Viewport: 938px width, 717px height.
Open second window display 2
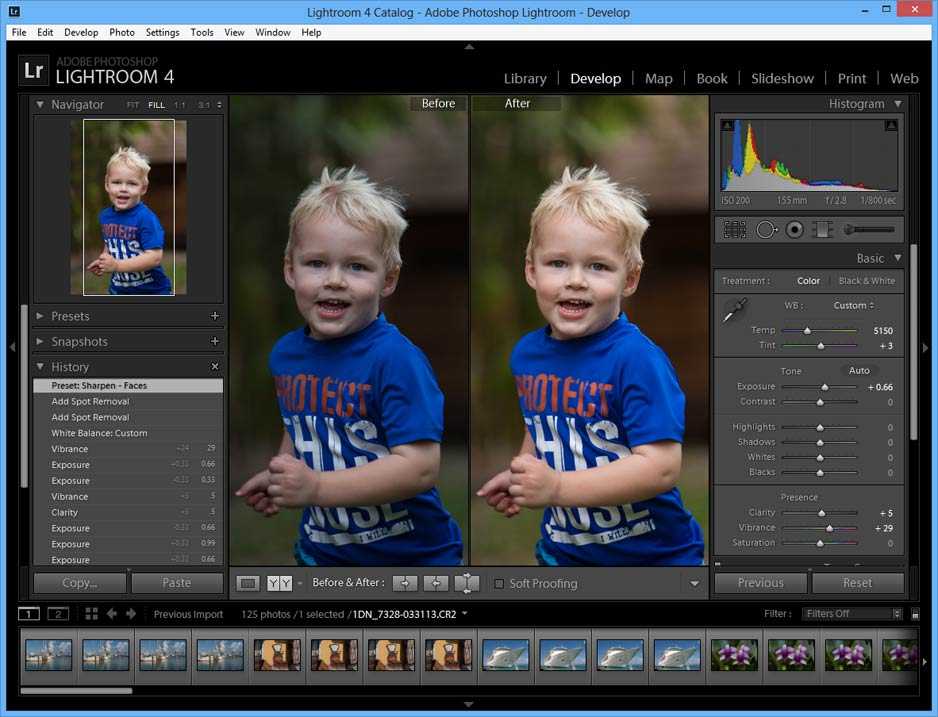pyautogui.click(x=58, y=614)
